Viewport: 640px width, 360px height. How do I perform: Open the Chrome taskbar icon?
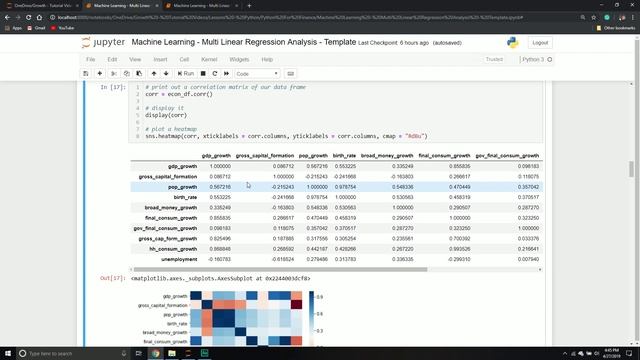pos(156,353)
